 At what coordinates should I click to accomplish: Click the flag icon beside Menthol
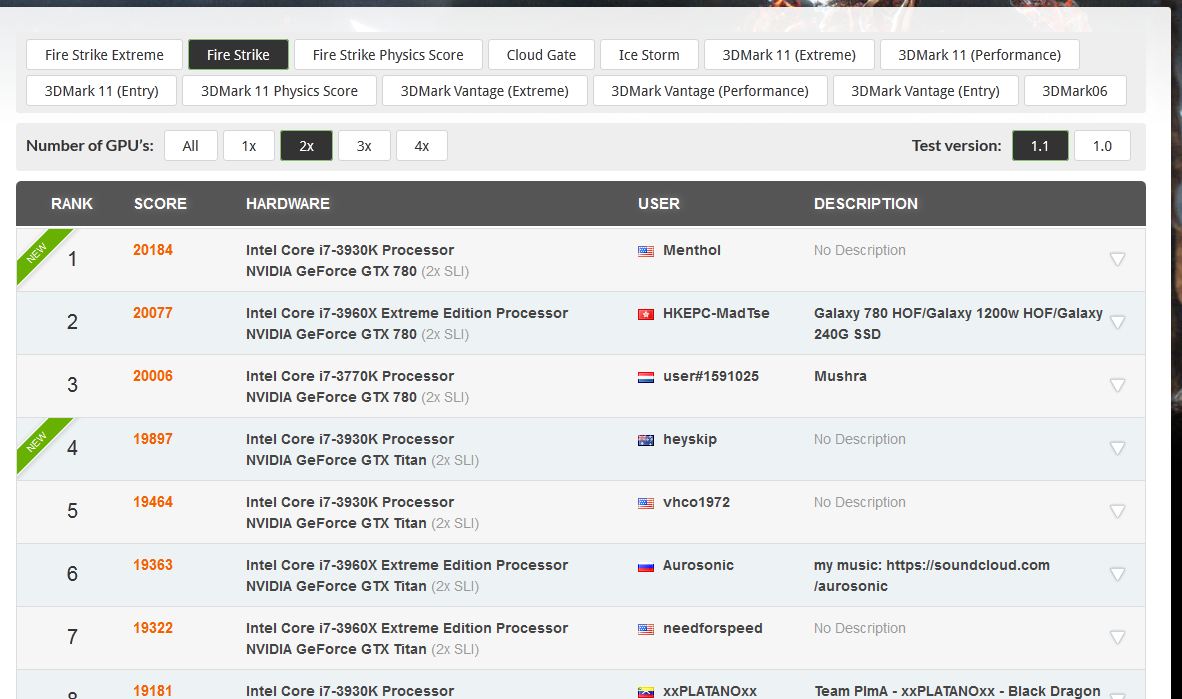pyautogui.click(x=646, y=251)
